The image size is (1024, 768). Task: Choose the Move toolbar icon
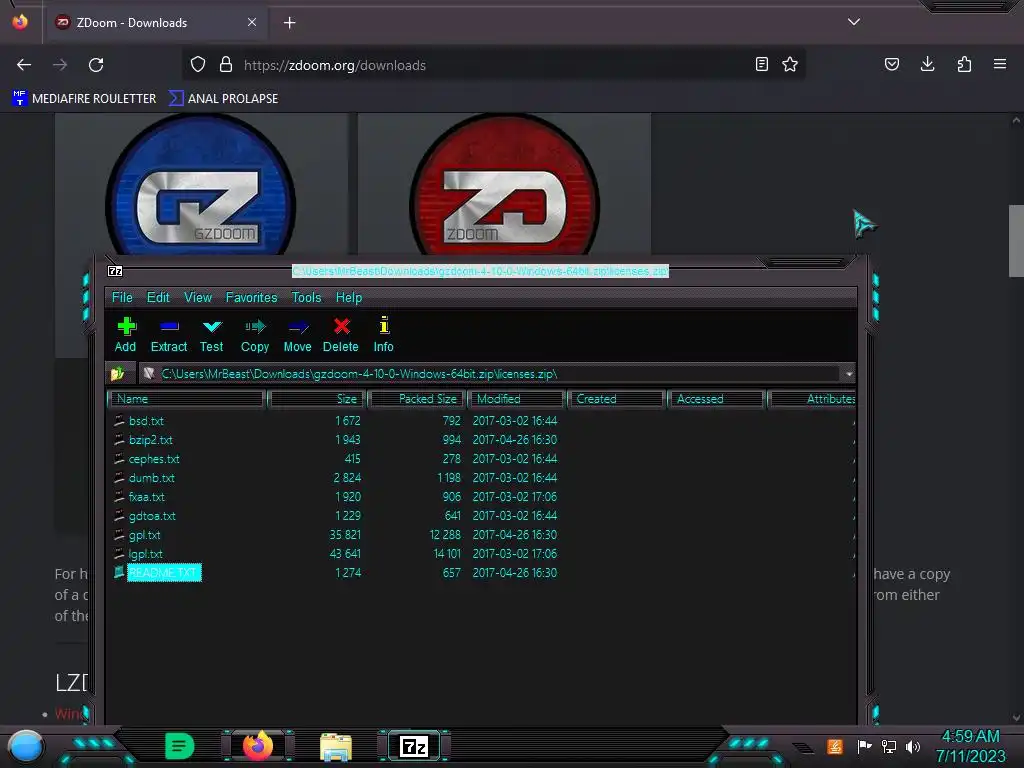click(297, 334)
